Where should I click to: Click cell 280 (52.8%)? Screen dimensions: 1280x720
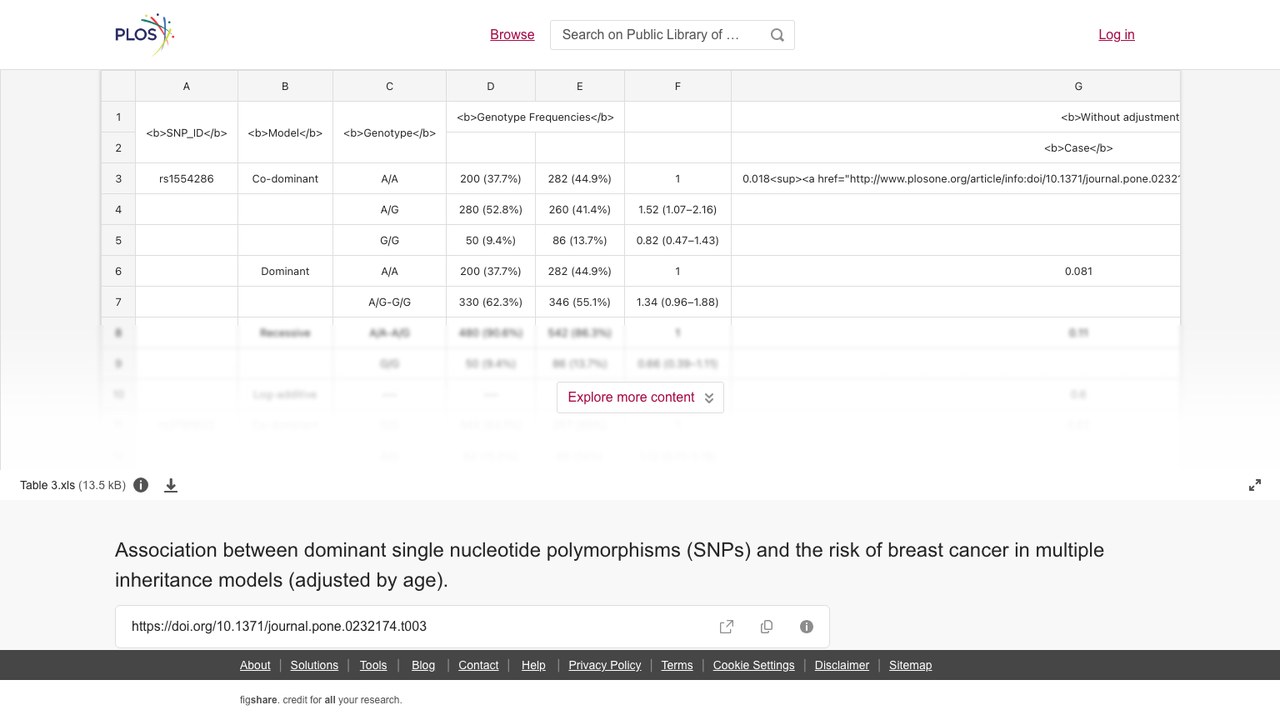491,210
